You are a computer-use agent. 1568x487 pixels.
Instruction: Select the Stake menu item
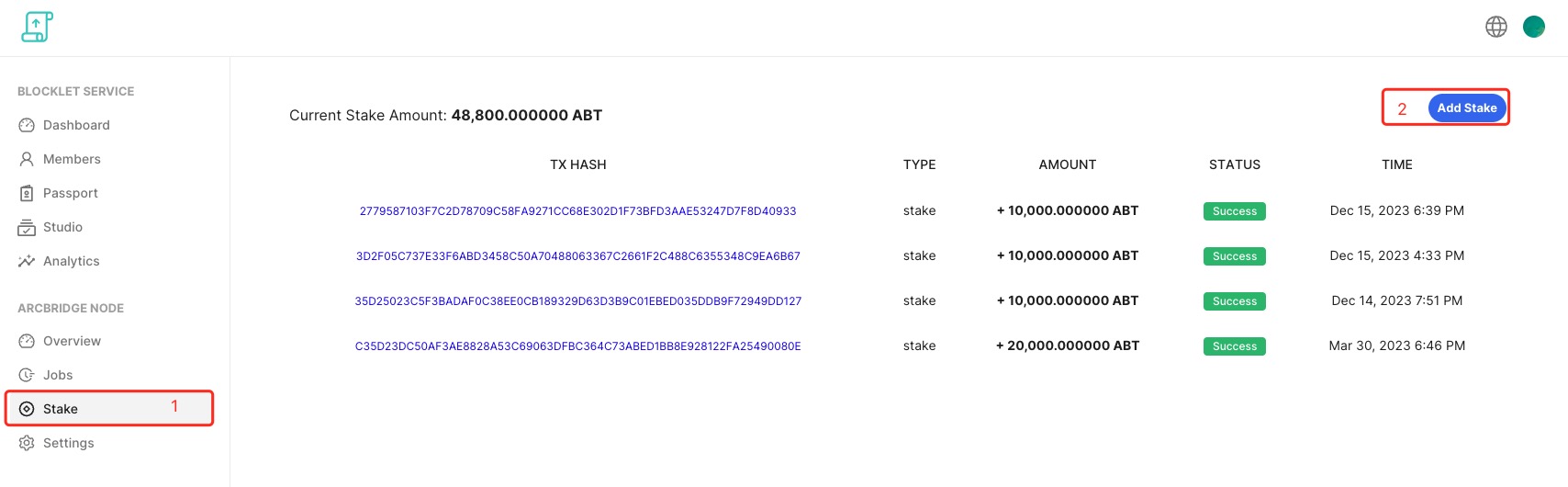click(x=61, y=409)
